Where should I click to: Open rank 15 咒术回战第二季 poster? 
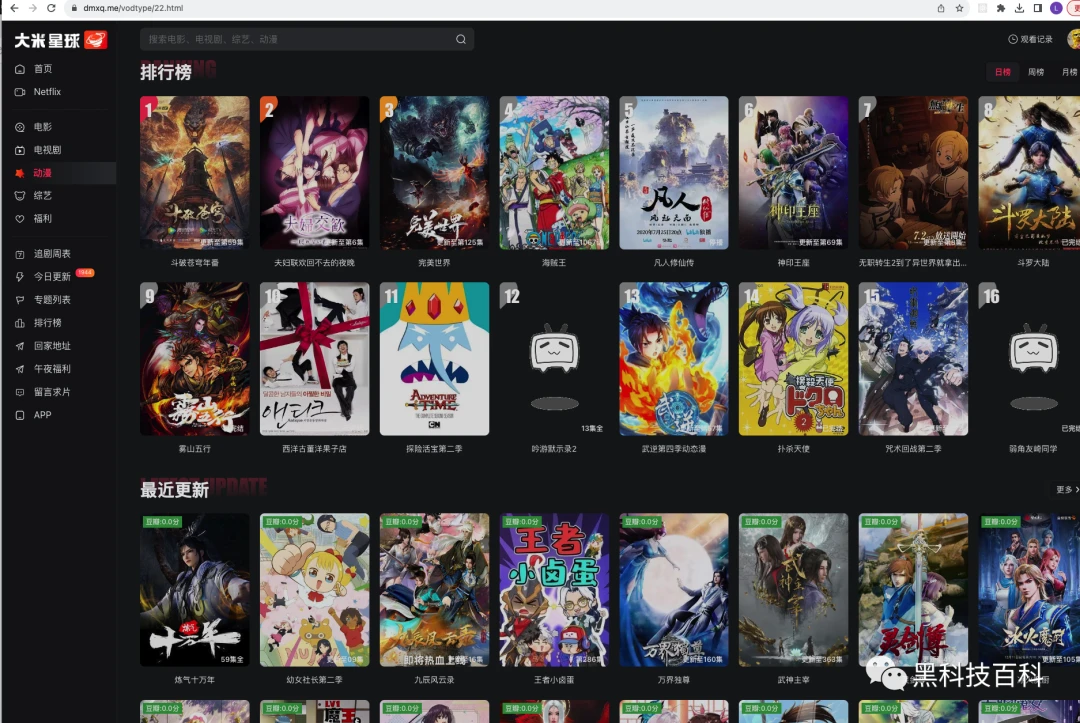pyautogui.click(x=913, y=359)
